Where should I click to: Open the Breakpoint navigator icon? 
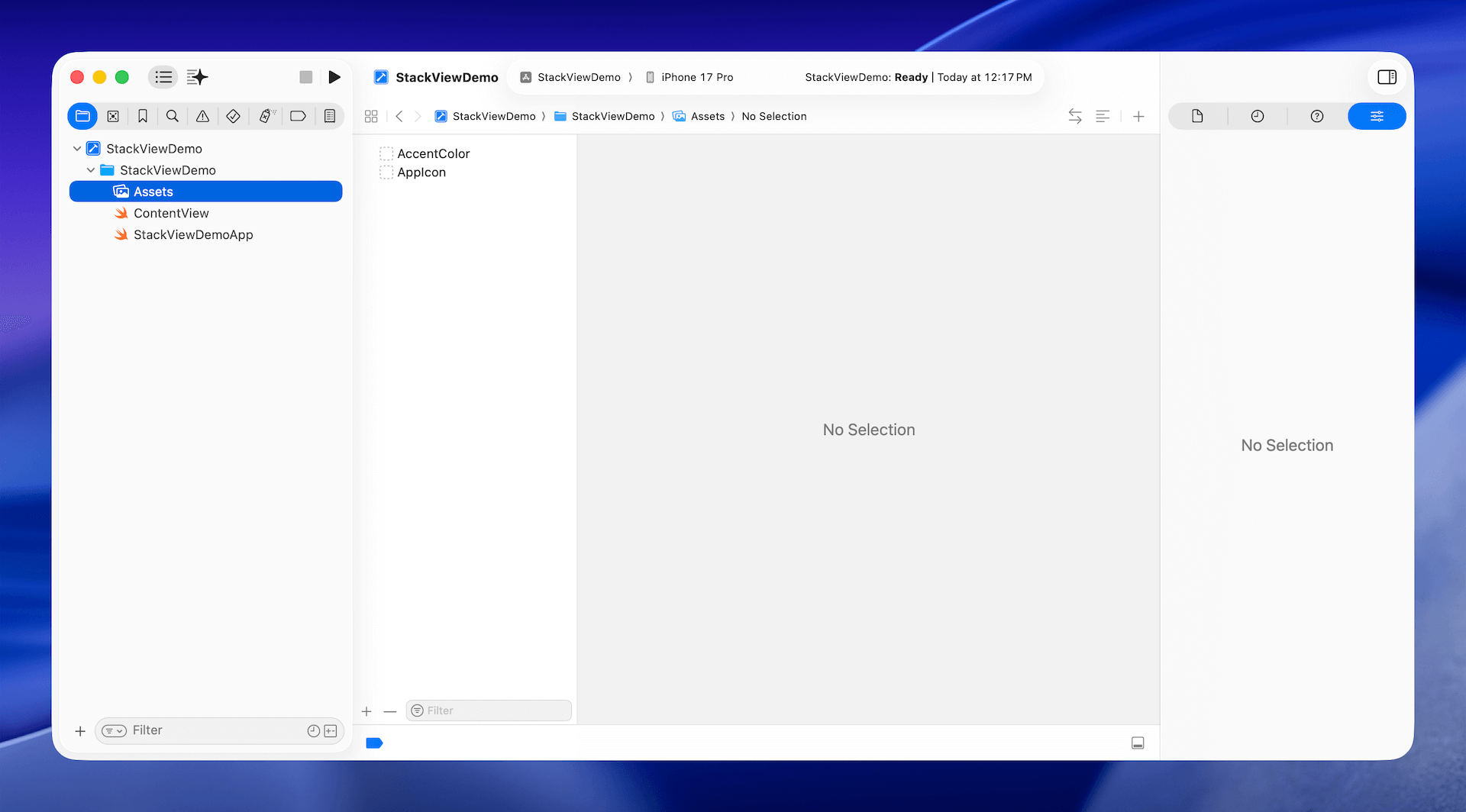[298, 116]
